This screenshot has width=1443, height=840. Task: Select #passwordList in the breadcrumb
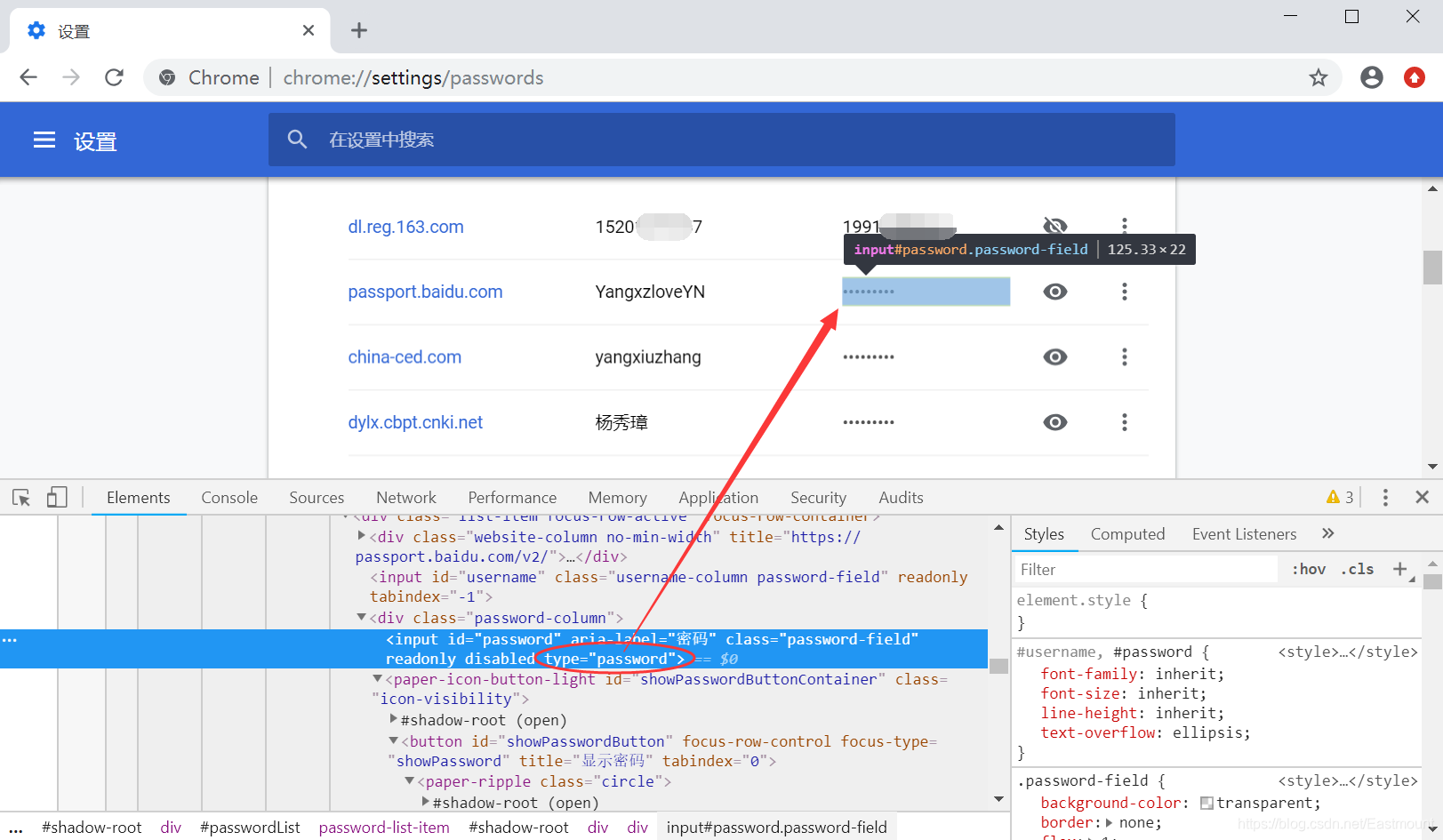point(250,828)
